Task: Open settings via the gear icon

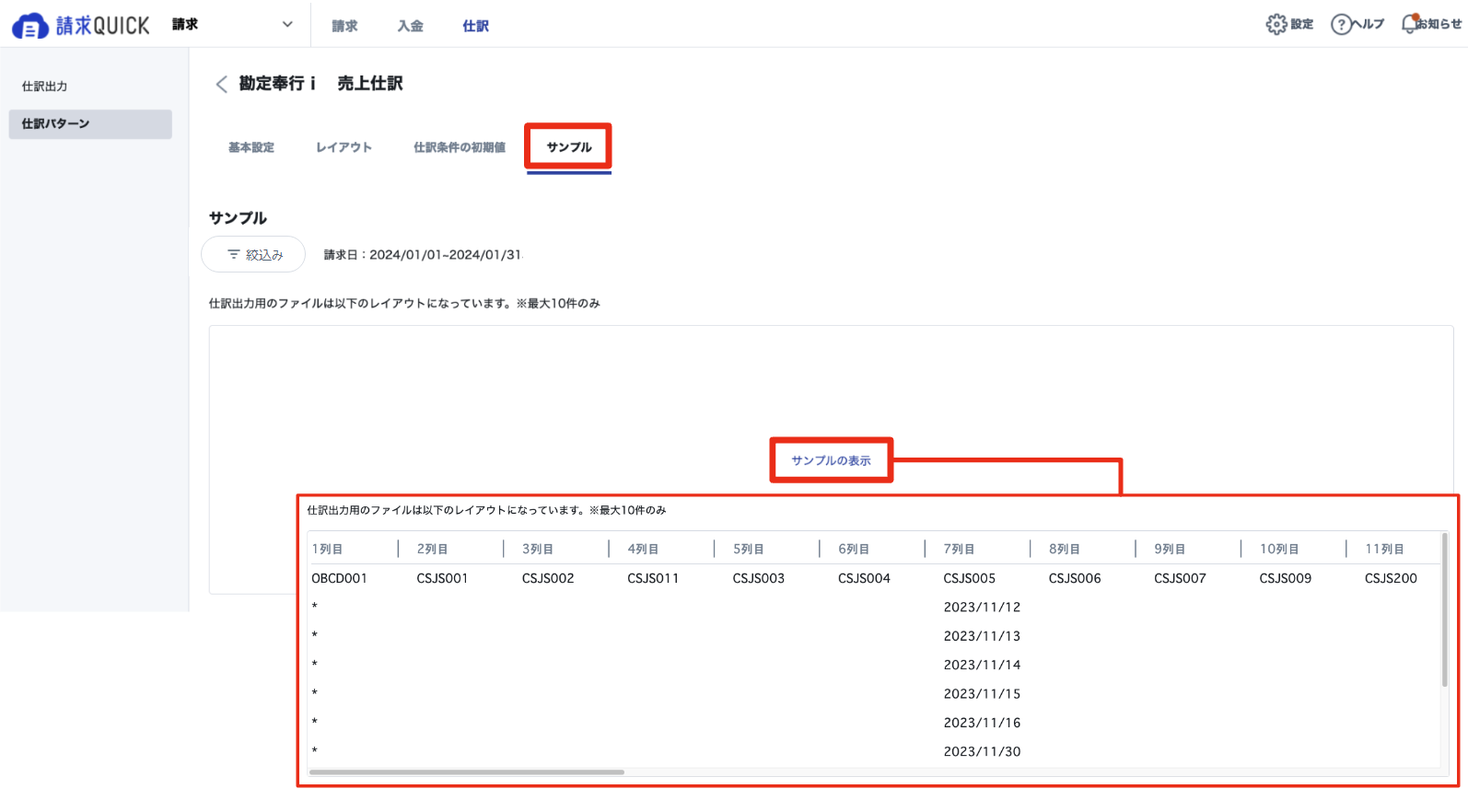Action: pyautogui.click(x=1276, y=24)
